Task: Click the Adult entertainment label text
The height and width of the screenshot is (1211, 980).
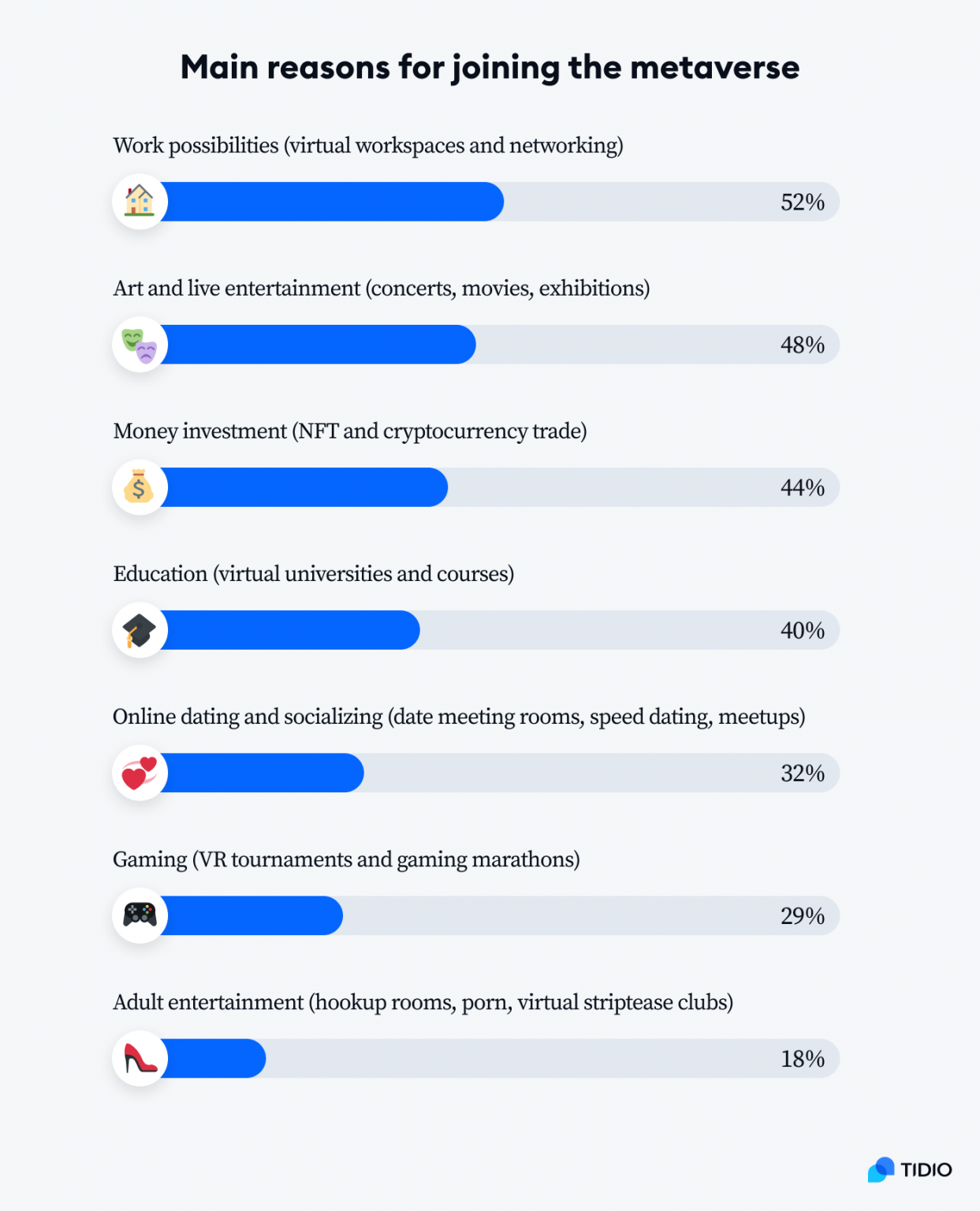Action: pos(423,1002)
